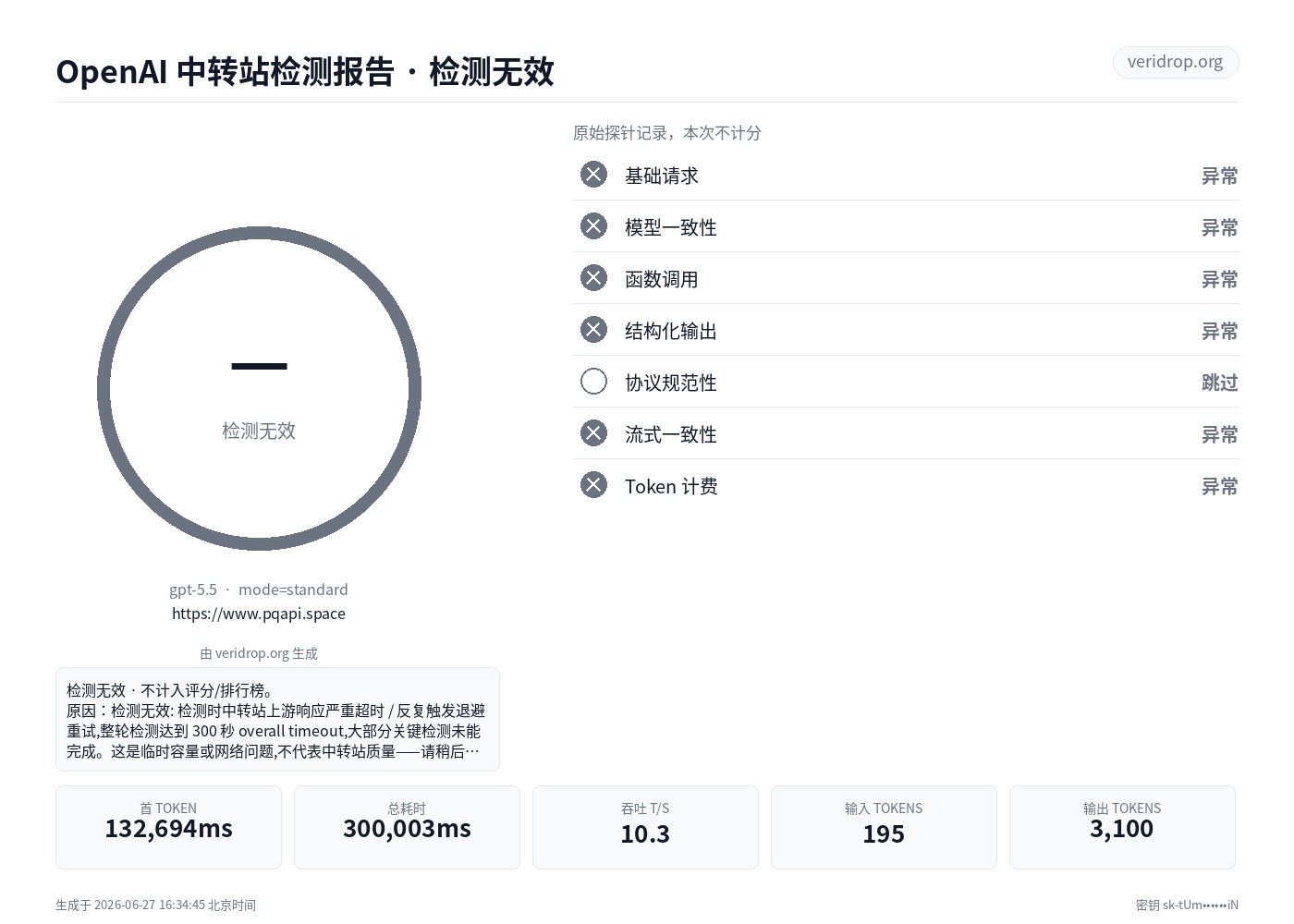Click the error icon beside 结构化输出
1294x924 pixels.
click(593, 330)
